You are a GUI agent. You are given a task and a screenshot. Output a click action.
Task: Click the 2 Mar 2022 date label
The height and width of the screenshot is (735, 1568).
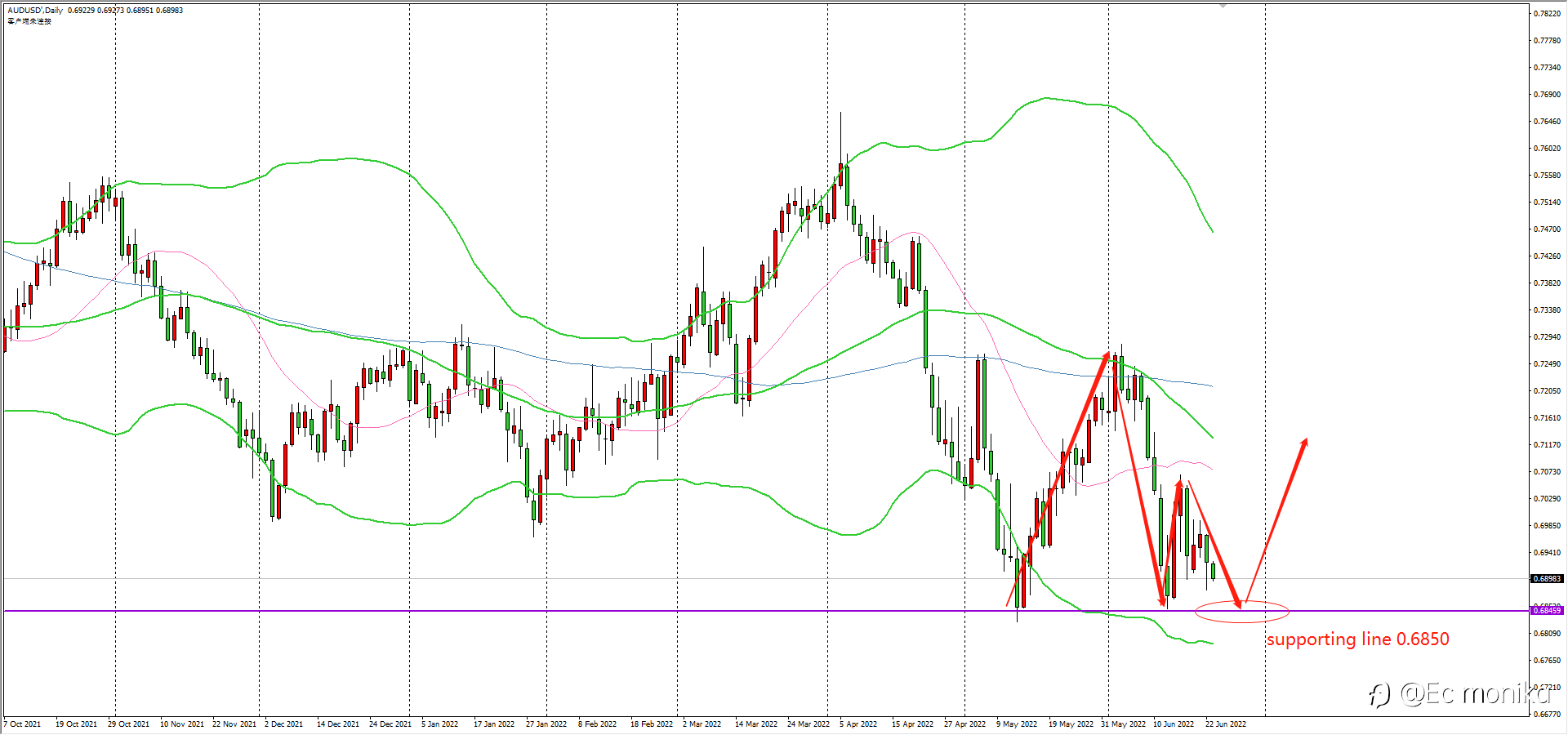(702, 724)
